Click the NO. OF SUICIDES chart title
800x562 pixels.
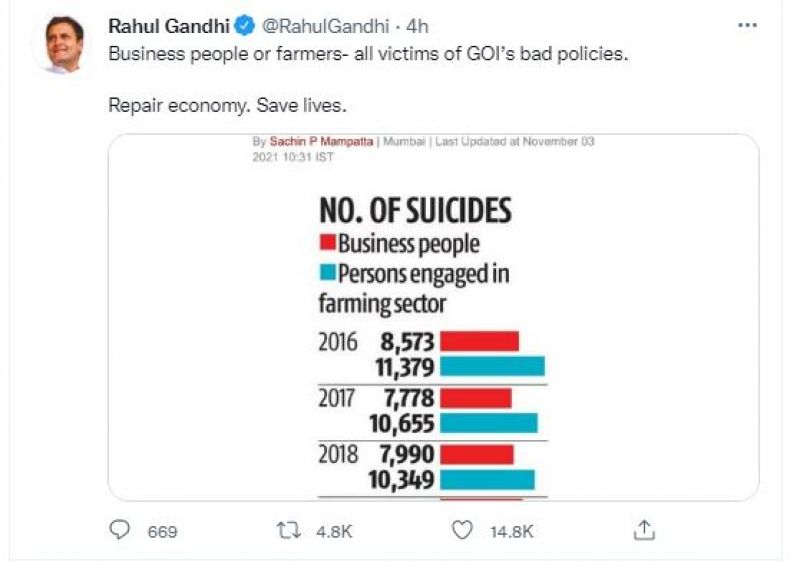tap(414, 210)
